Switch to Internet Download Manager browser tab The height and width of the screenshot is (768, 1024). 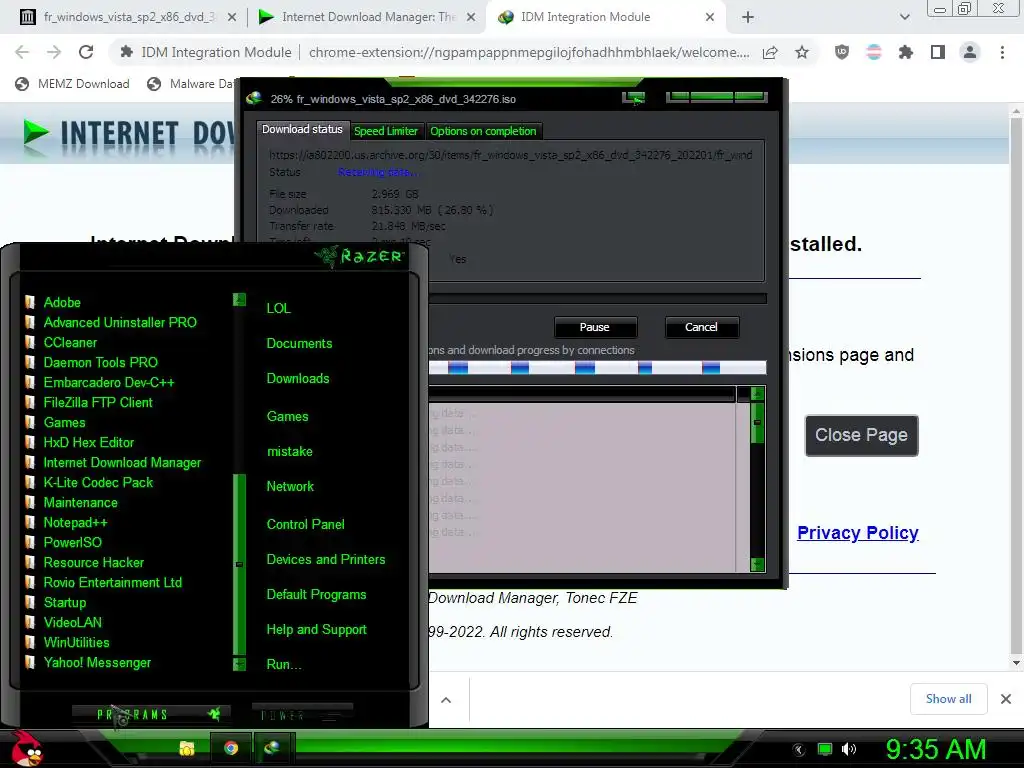coord(368,17)
